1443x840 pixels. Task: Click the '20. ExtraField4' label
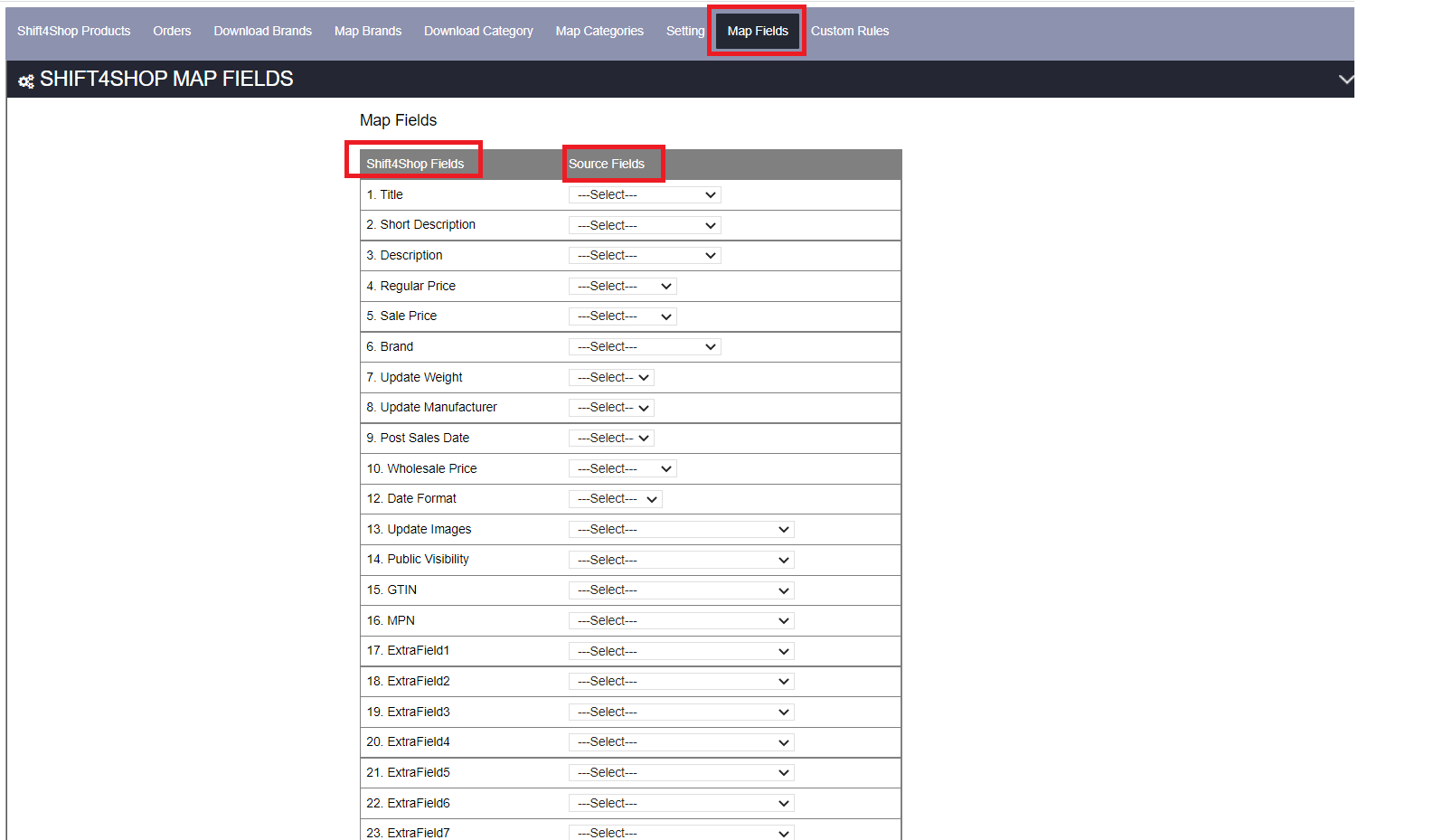tap(408, 741)
